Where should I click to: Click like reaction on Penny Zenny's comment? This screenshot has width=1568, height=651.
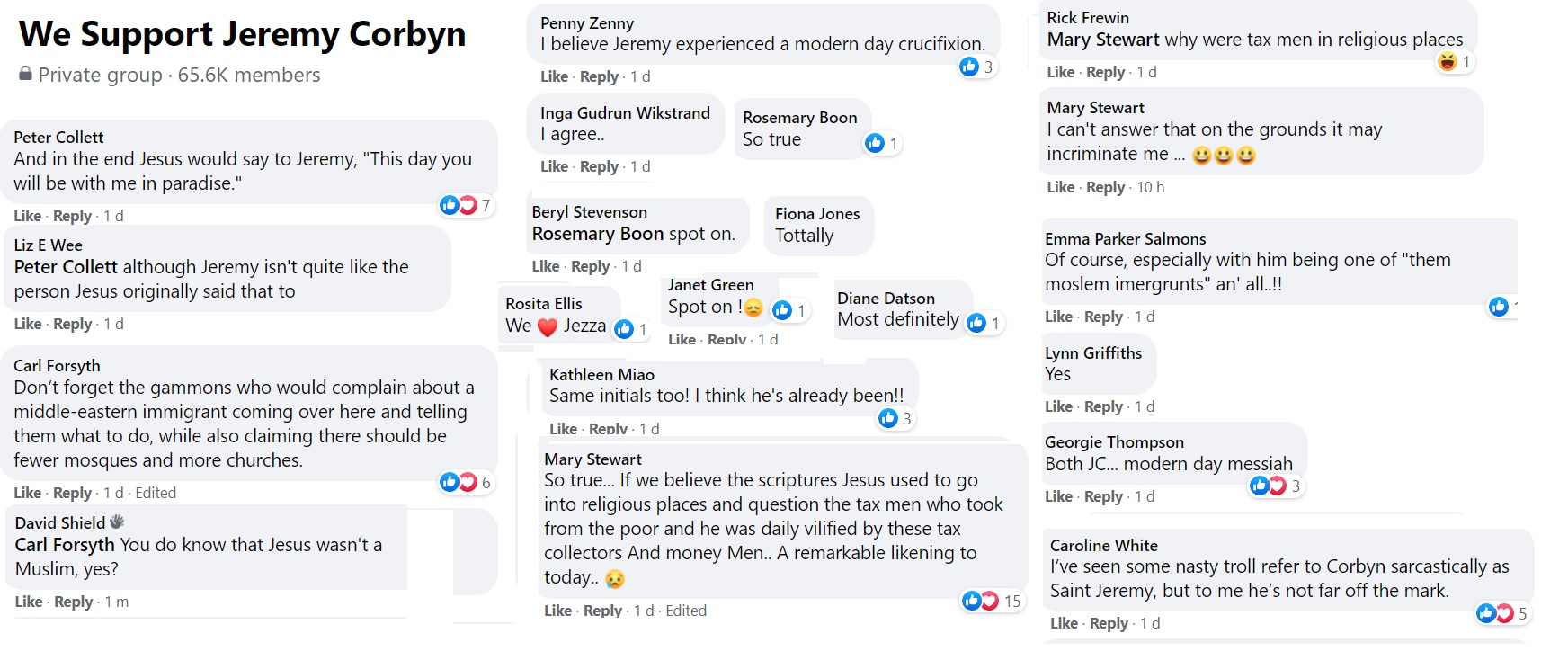(969, 67)
